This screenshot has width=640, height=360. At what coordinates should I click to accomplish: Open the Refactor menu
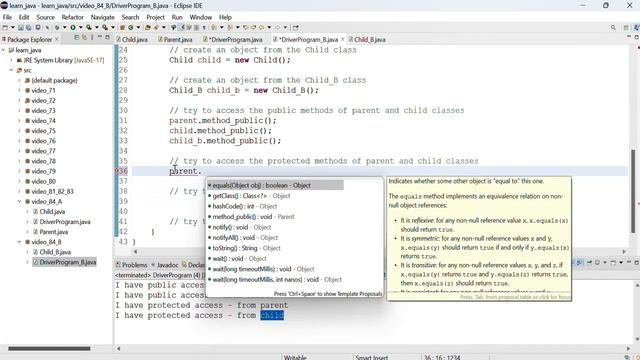[73, 17]
